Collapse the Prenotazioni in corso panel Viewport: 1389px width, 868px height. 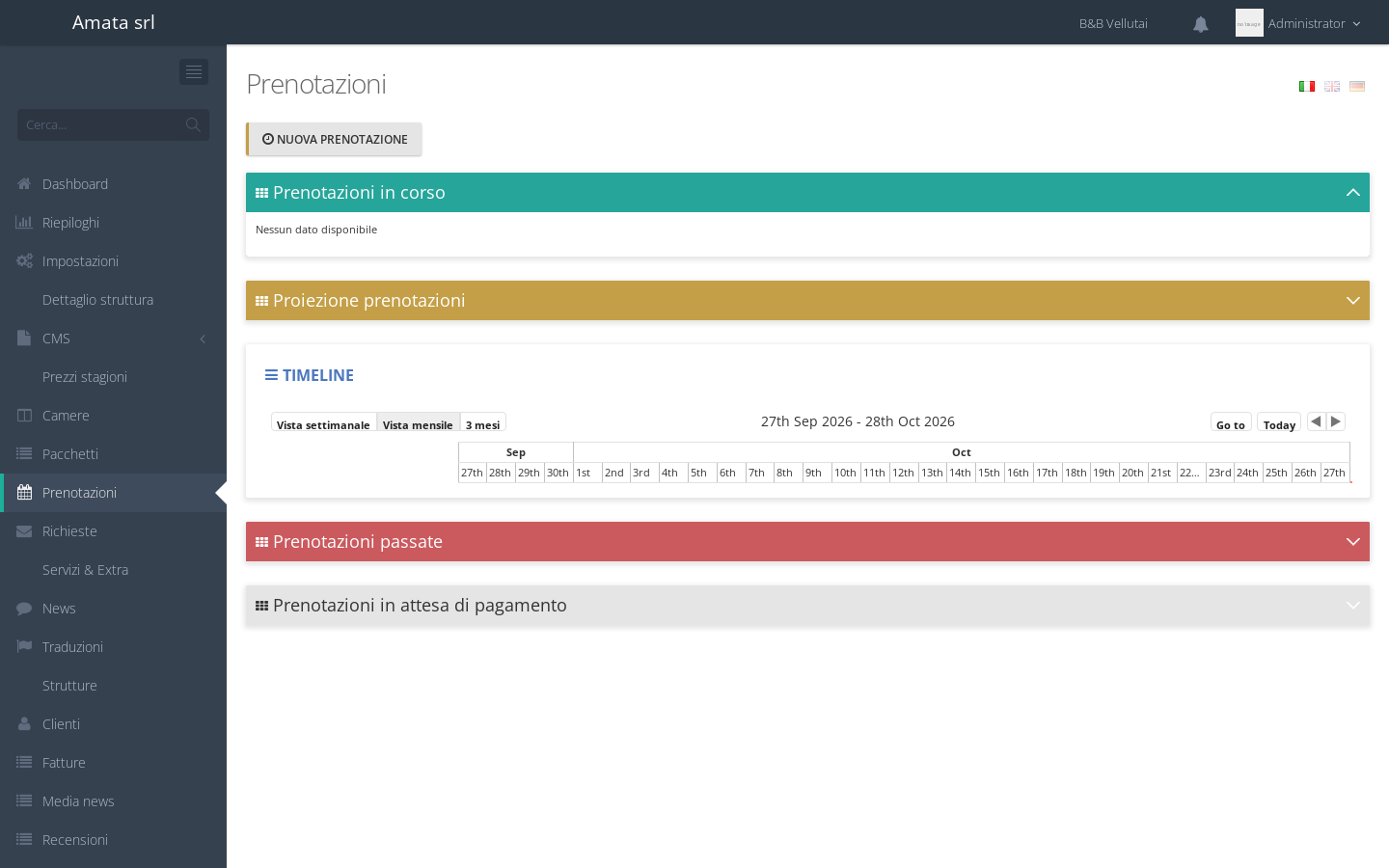pos(1353,193)
